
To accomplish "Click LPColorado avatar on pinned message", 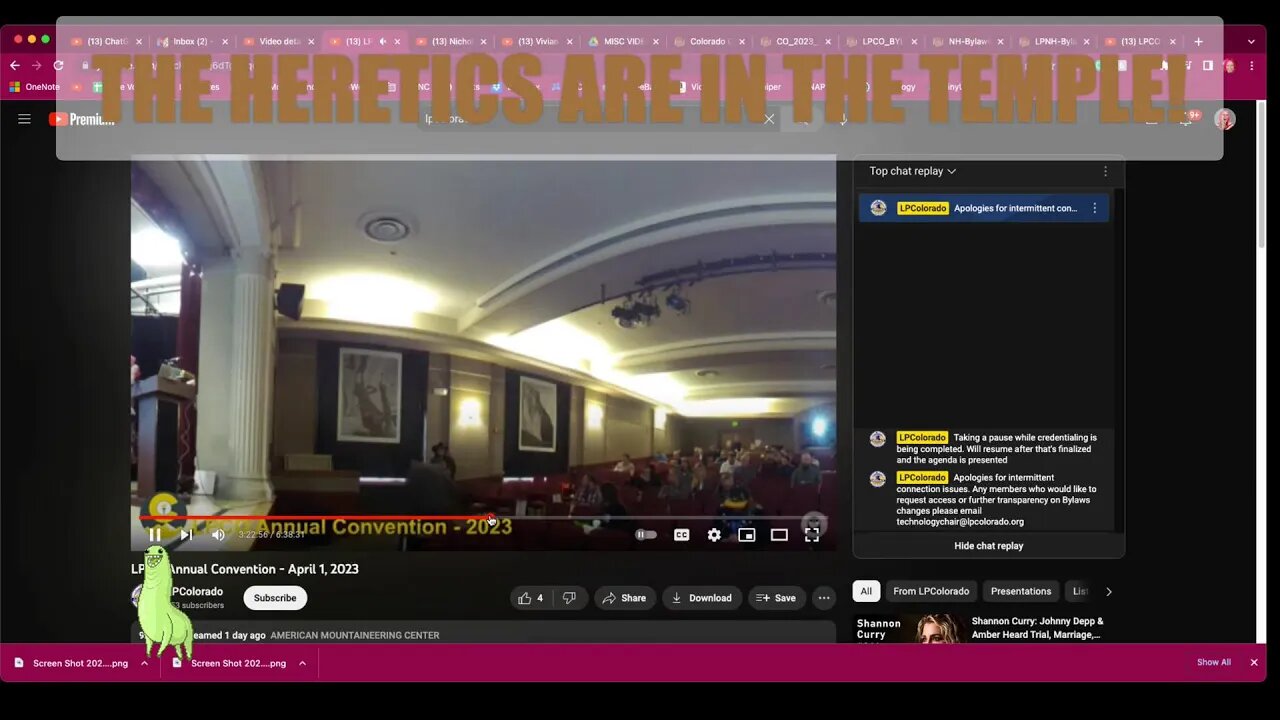I will [x=878, y=208].
